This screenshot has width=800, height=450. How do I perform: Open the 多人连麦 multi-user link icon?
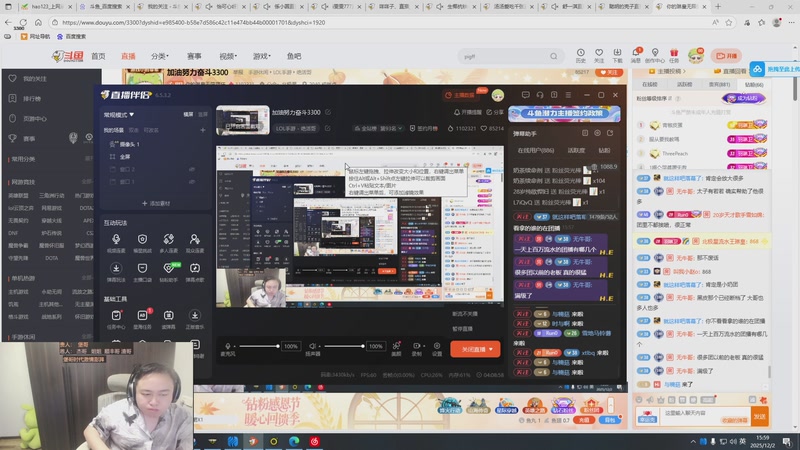(x=168, y=242)
